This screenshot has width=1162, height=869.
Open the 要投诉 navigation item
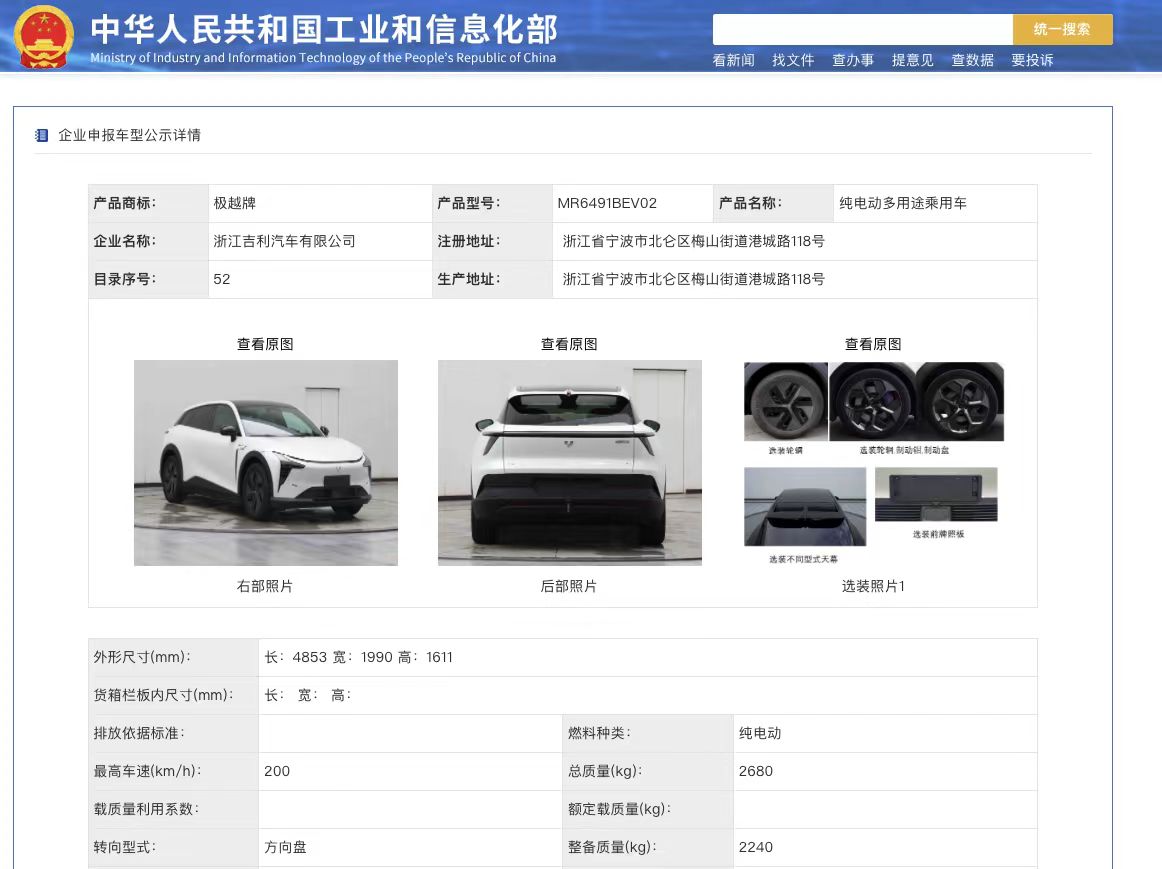(x=1032, y=60)
